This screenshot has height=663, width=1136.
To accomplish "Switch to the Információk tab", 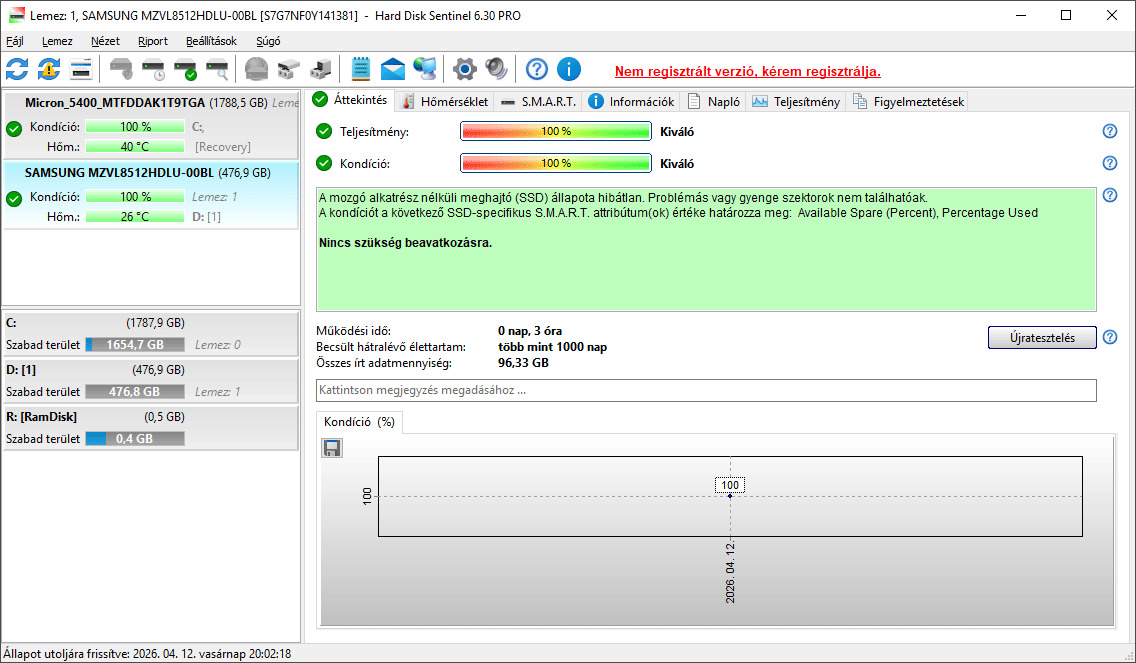I will (631, 101).
